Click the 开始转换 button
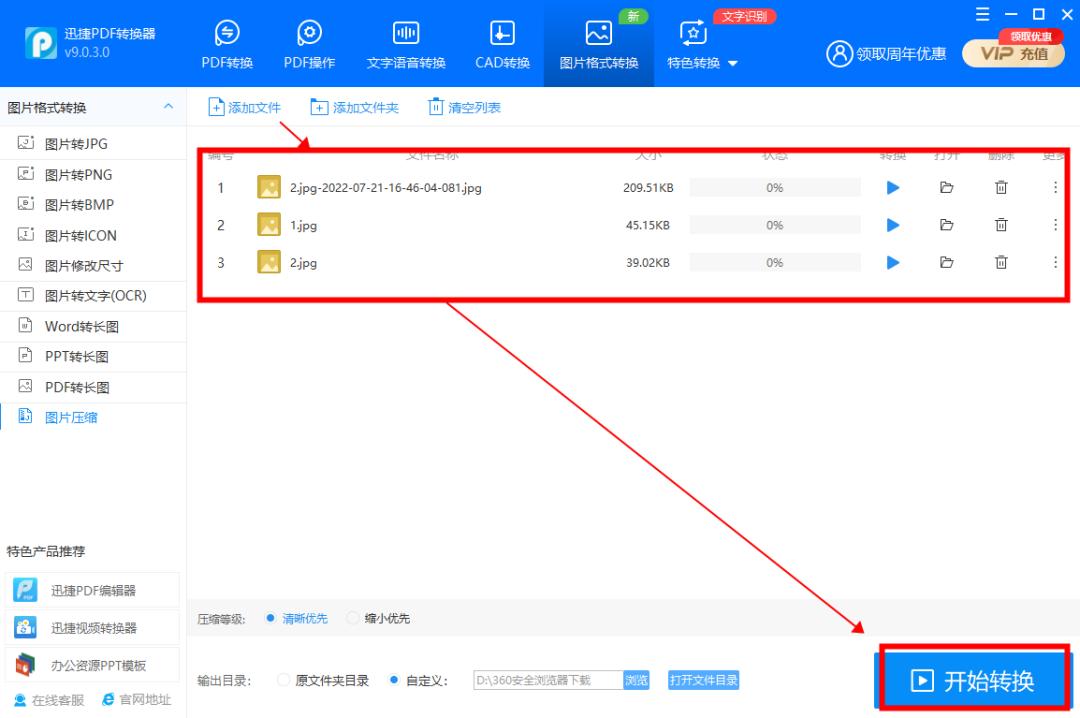The width and height of the screenshot is (1080, 718). (x=975, y=679)
